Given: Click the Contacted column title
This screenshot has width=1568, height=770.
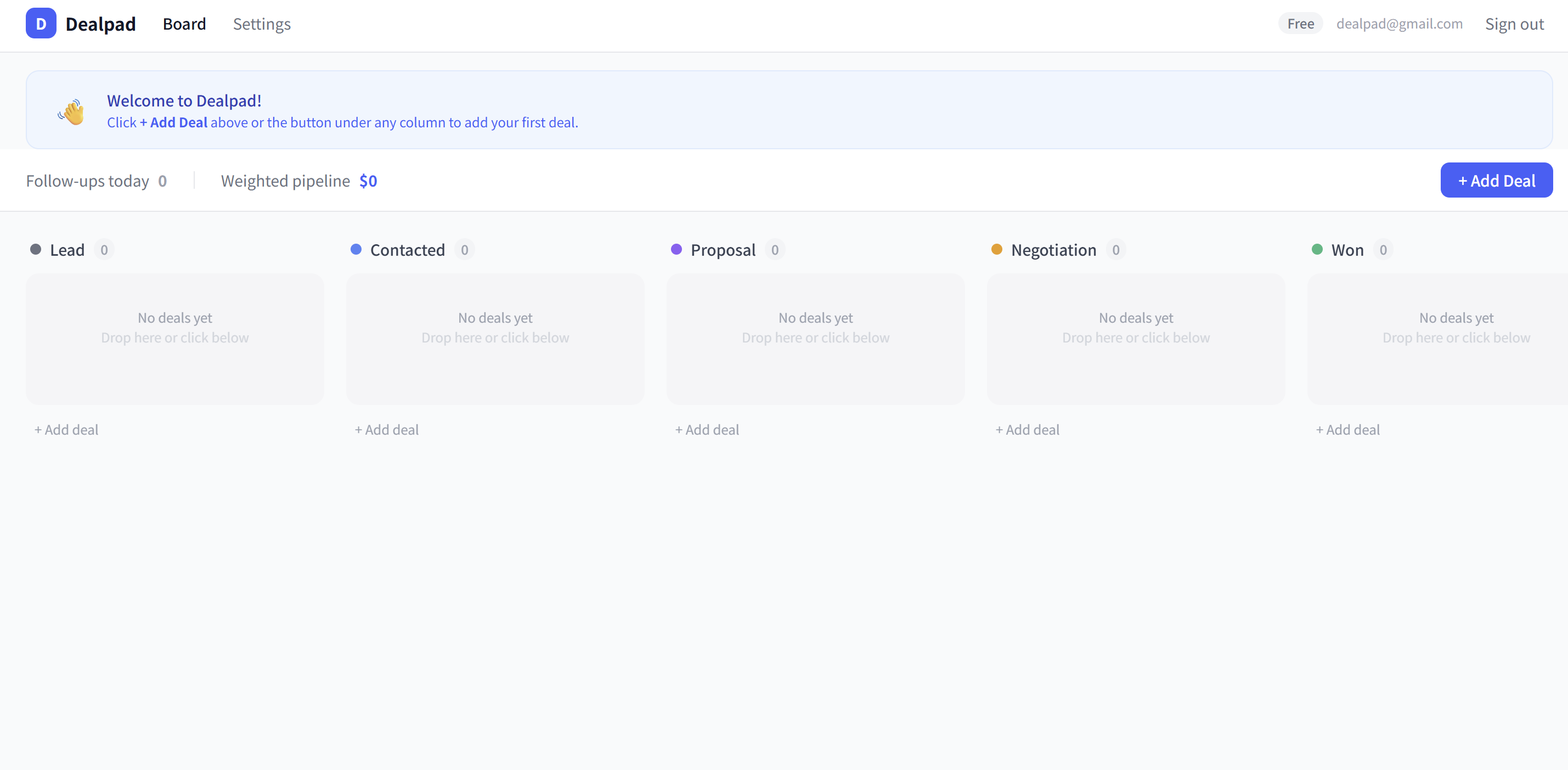Looking at the screenshot, I should click(x=407, y=250).
